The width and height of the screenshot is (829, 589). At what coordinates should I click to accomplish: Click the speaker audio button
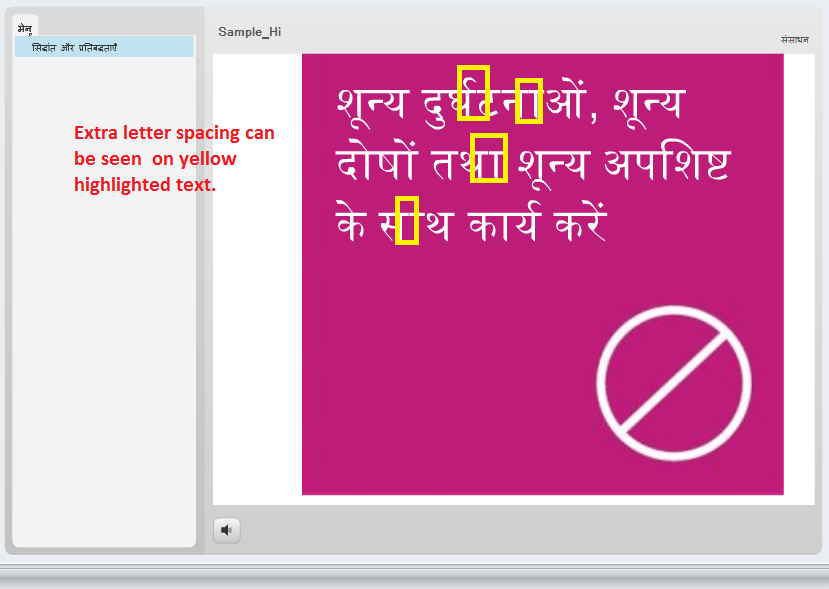coord(227,530)
